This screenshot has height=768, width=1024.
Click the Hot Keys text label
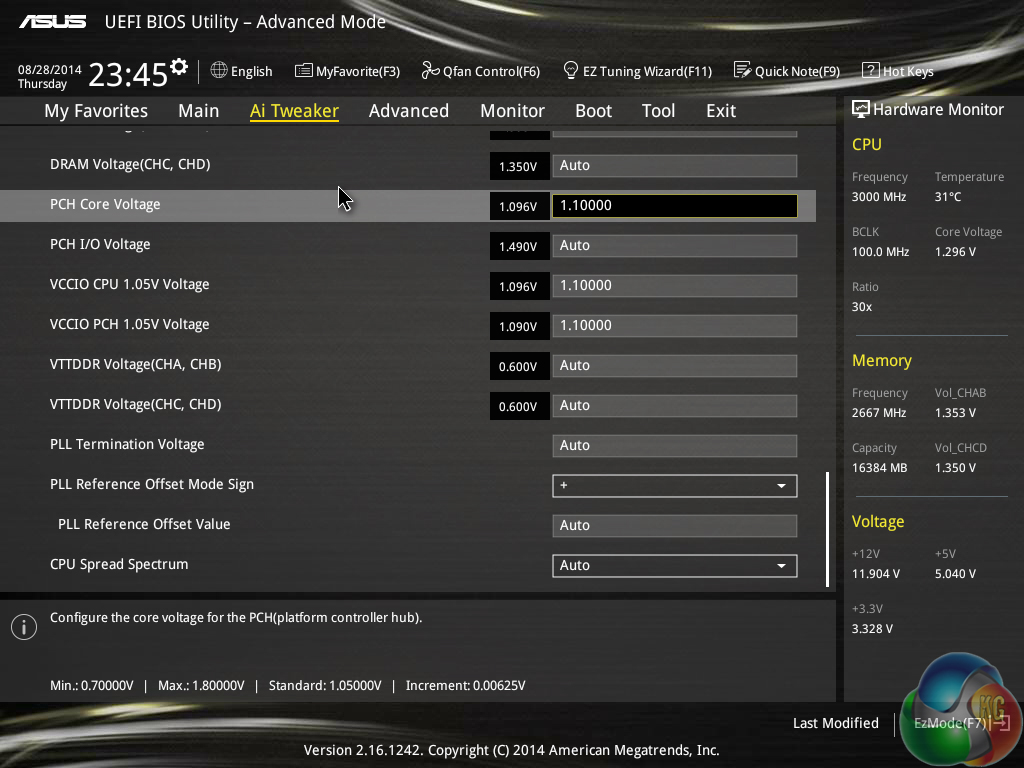coord(908,71)
